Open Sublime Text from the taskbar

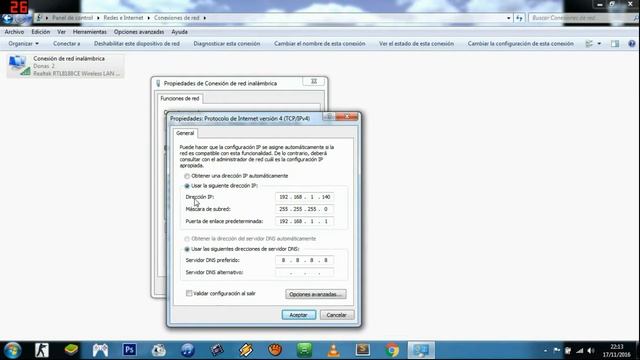tap(363, 350)
